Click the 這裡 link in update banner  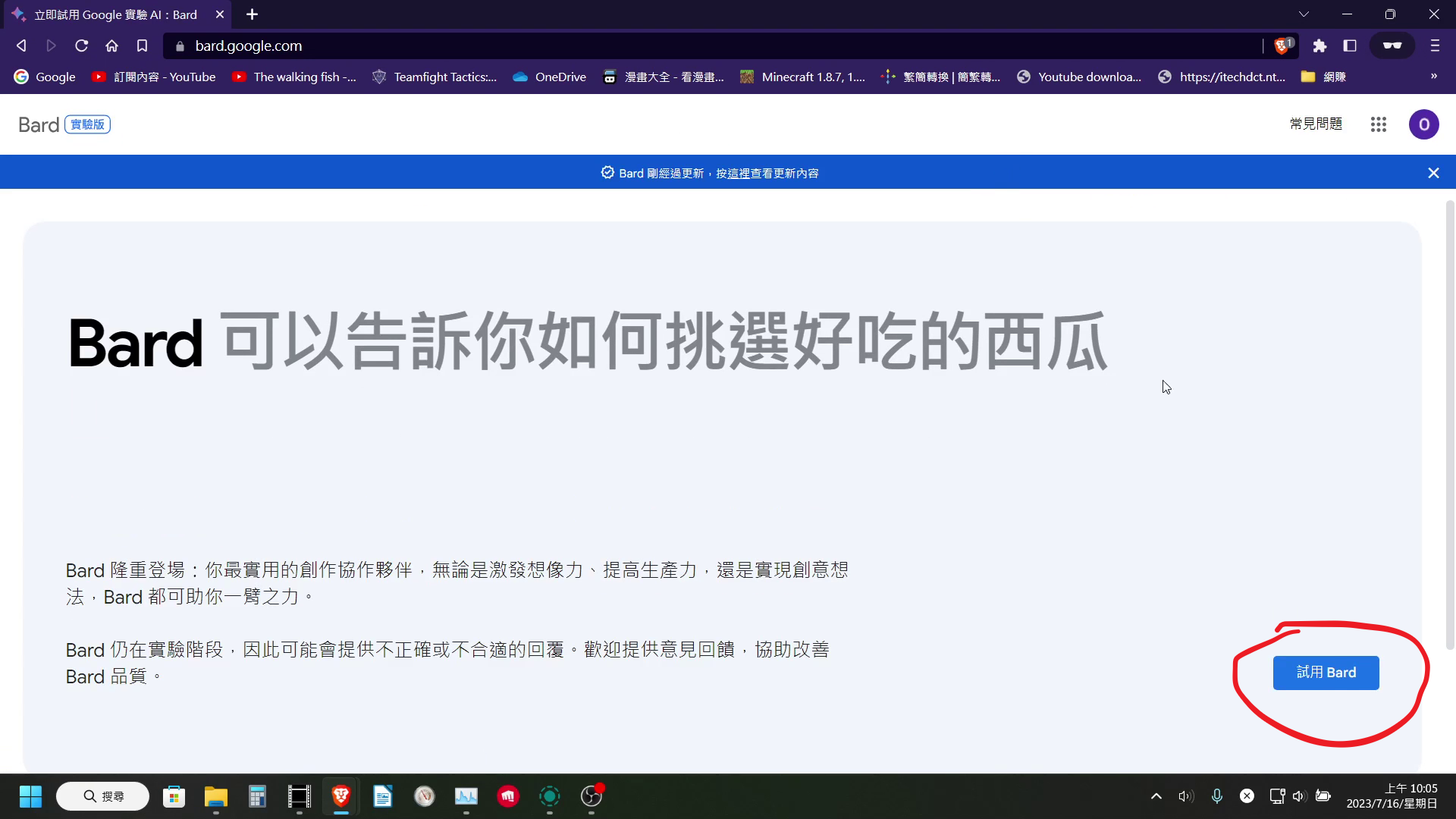[739, 174]
